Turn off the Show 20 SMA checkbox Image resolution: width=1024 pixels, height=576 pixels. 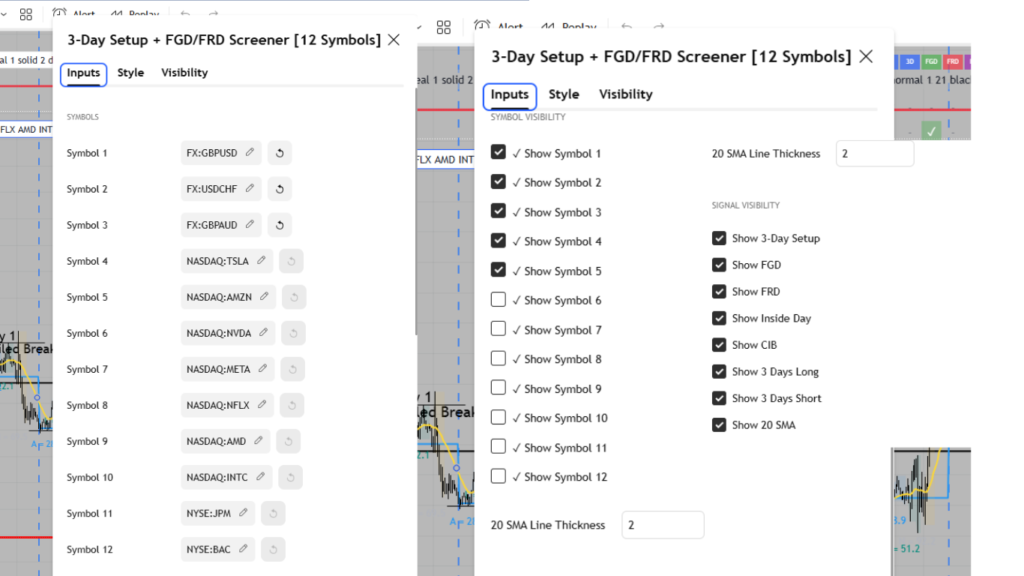pyautogui.click(x=719, y=425)
